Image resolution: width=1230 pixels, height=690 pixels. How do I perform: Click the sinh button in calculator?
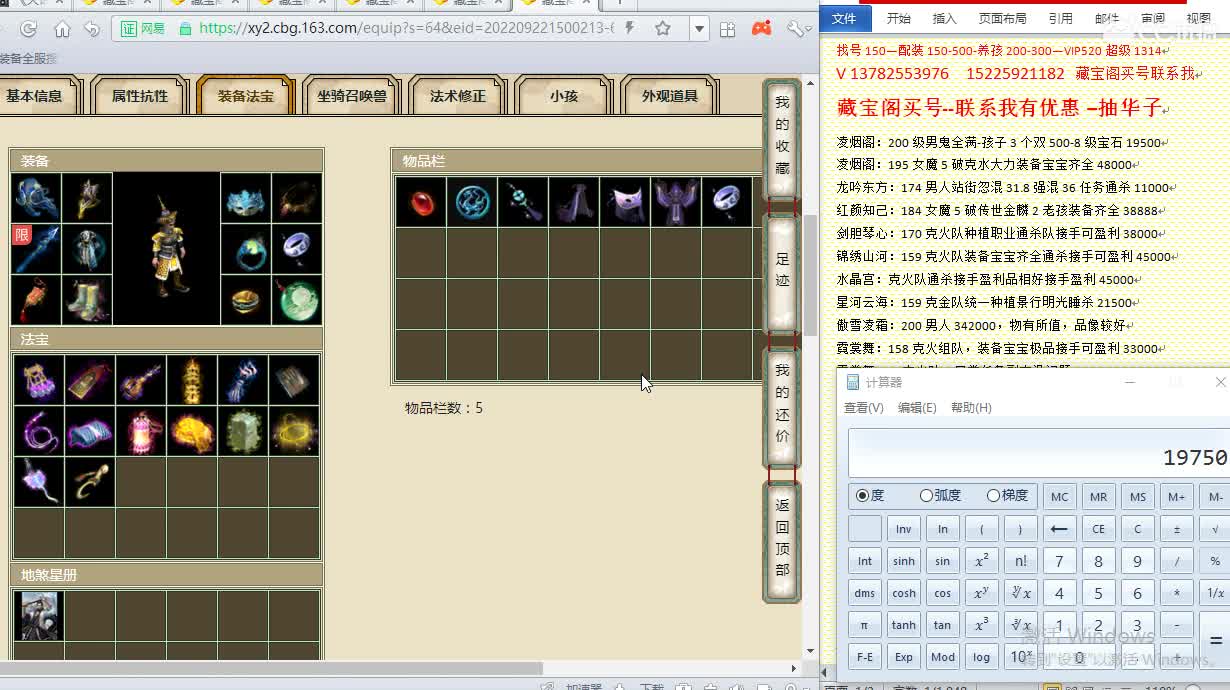[904, 561]
